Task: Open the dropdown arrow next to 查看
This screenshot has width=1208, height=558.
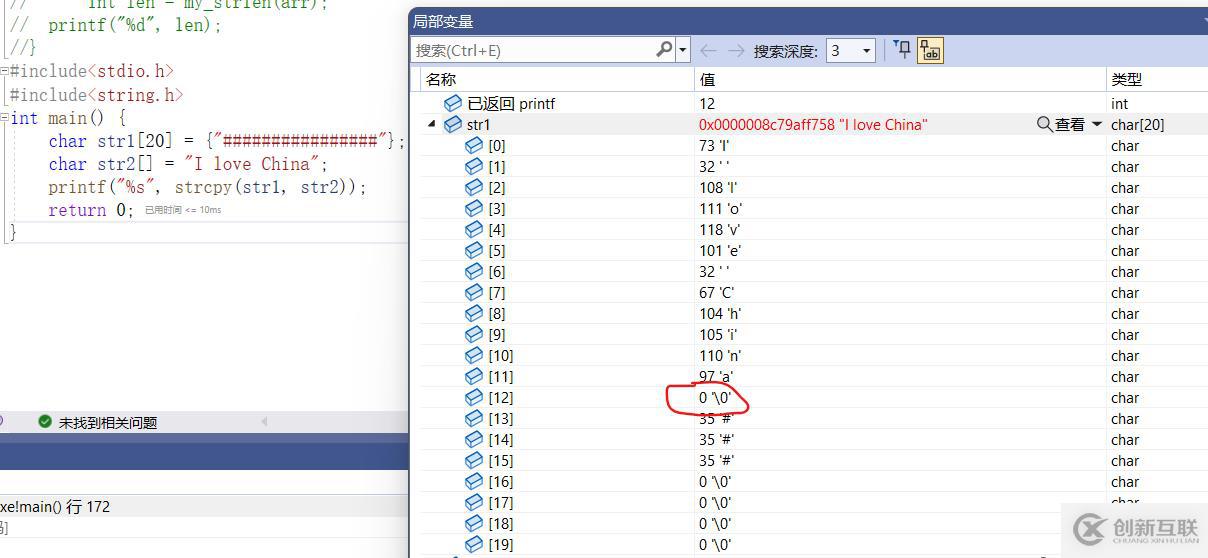Action: click(x=1097, y=124)
